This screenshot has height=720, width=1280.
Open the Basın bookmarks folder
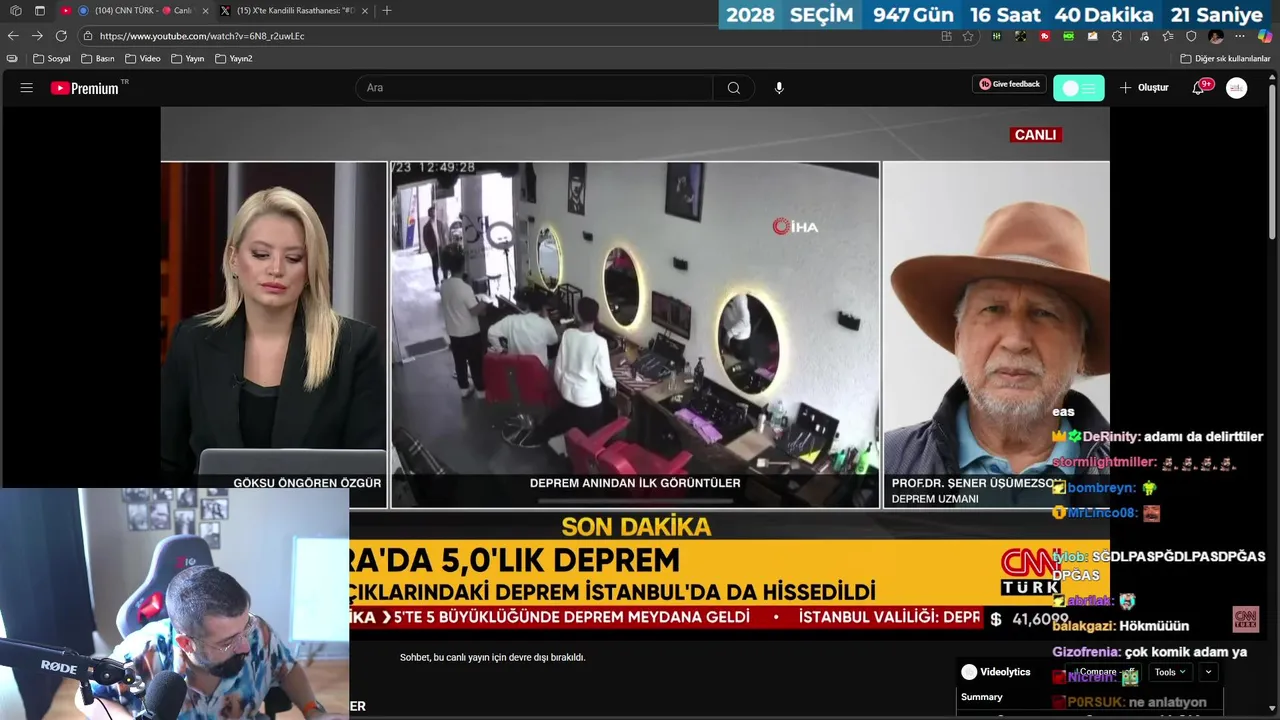pyautogui.click(x=98, y=59)
